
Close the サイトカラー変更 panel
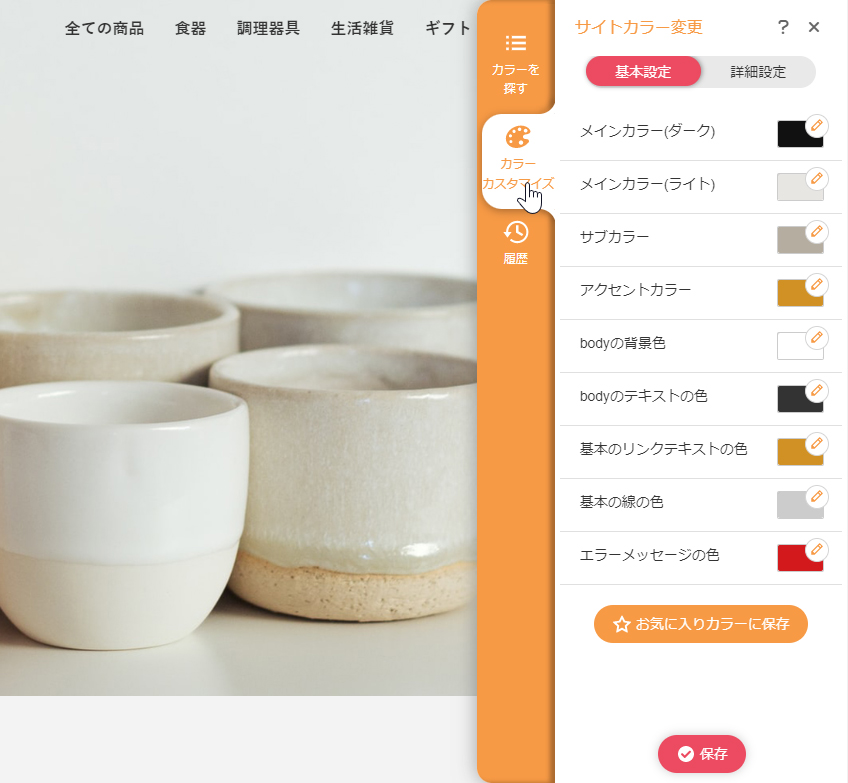point(814,27)
